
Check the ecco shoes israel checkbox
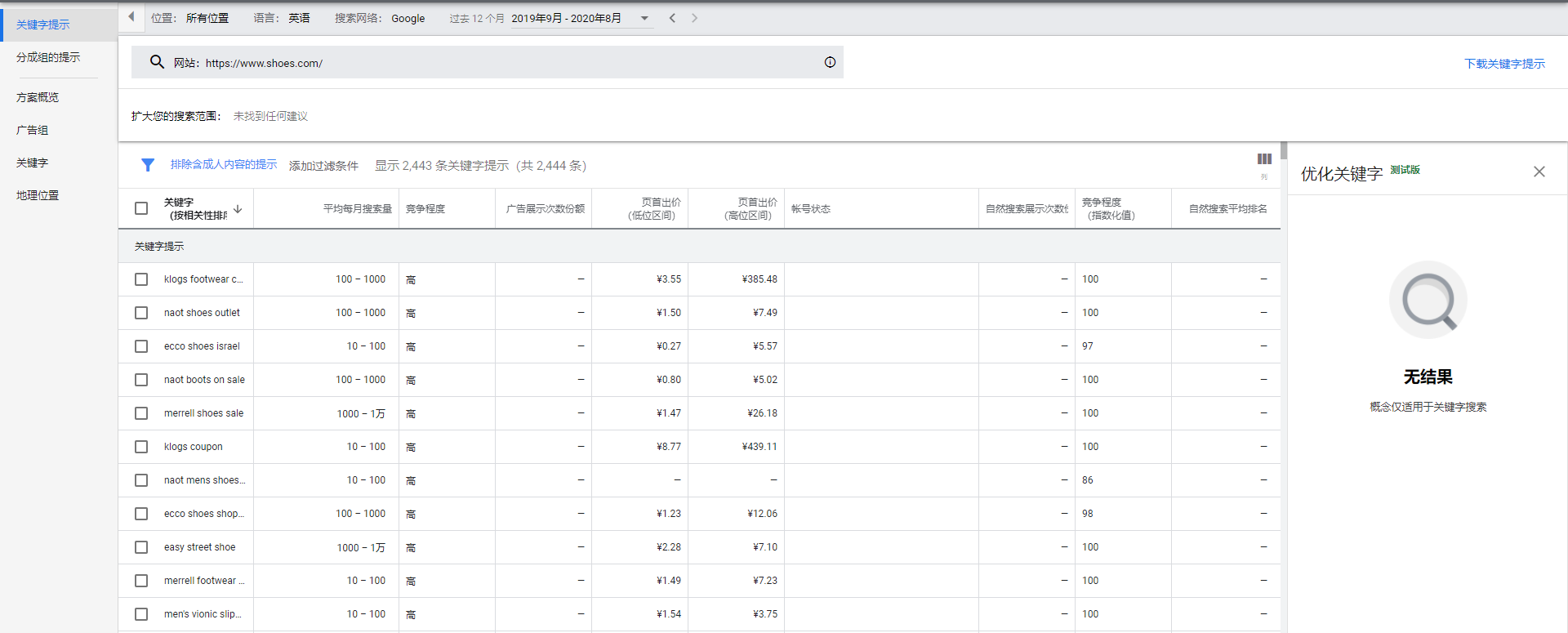tap(141, 346)
